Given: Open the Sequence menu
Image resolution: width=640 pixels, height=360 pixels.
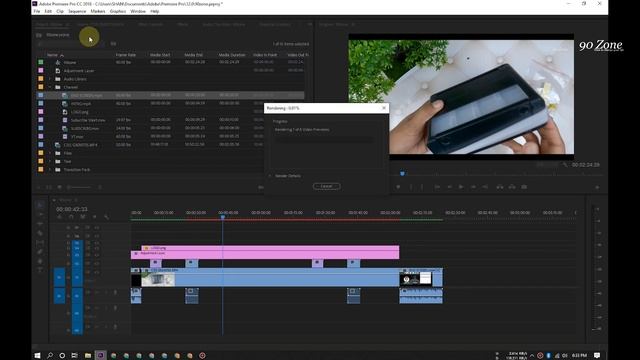Looking at the screenshot, I should point(77,11).
